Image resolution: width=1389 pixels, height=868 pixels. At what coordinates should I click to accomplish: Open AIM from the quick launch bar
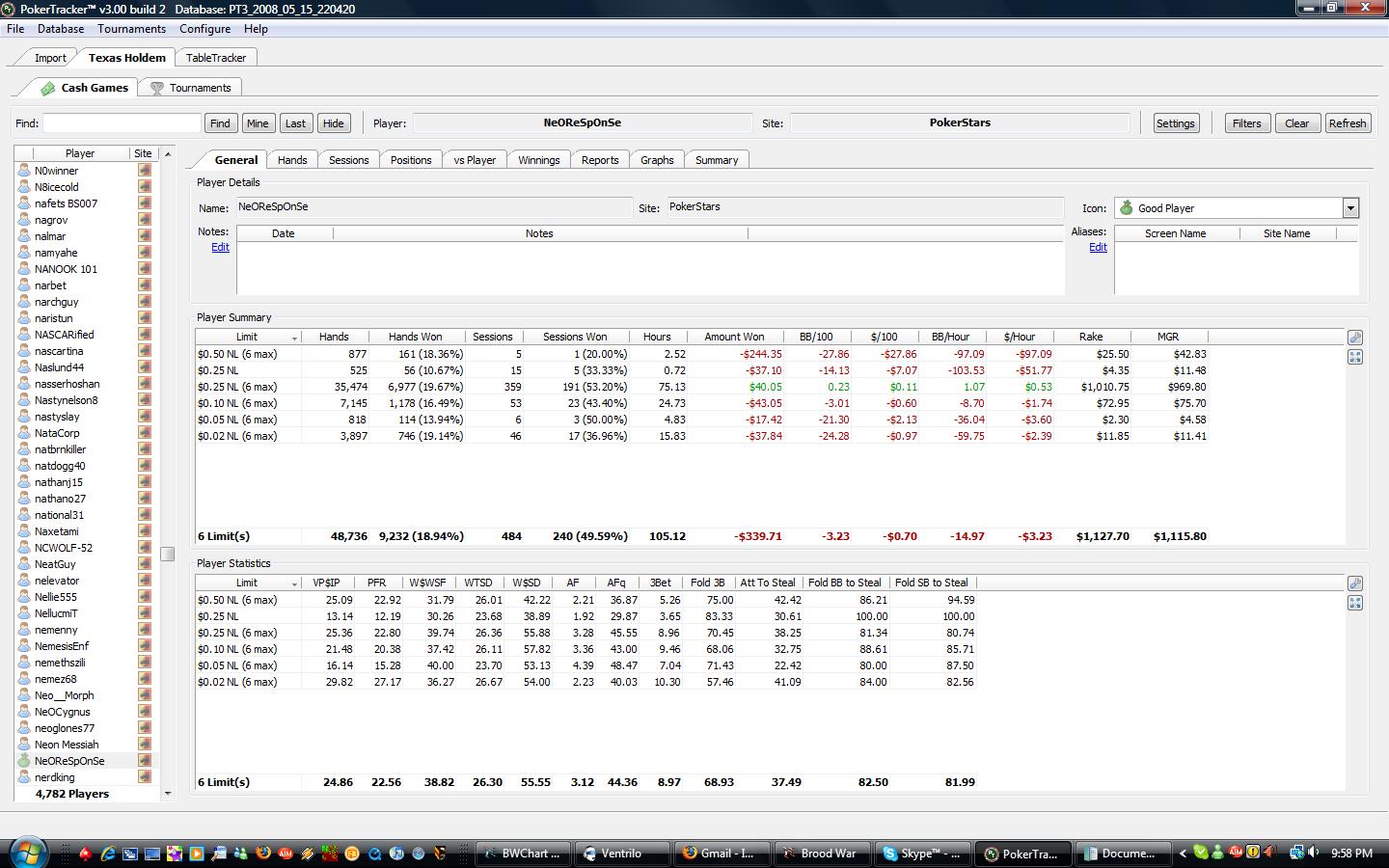(286, 854)
